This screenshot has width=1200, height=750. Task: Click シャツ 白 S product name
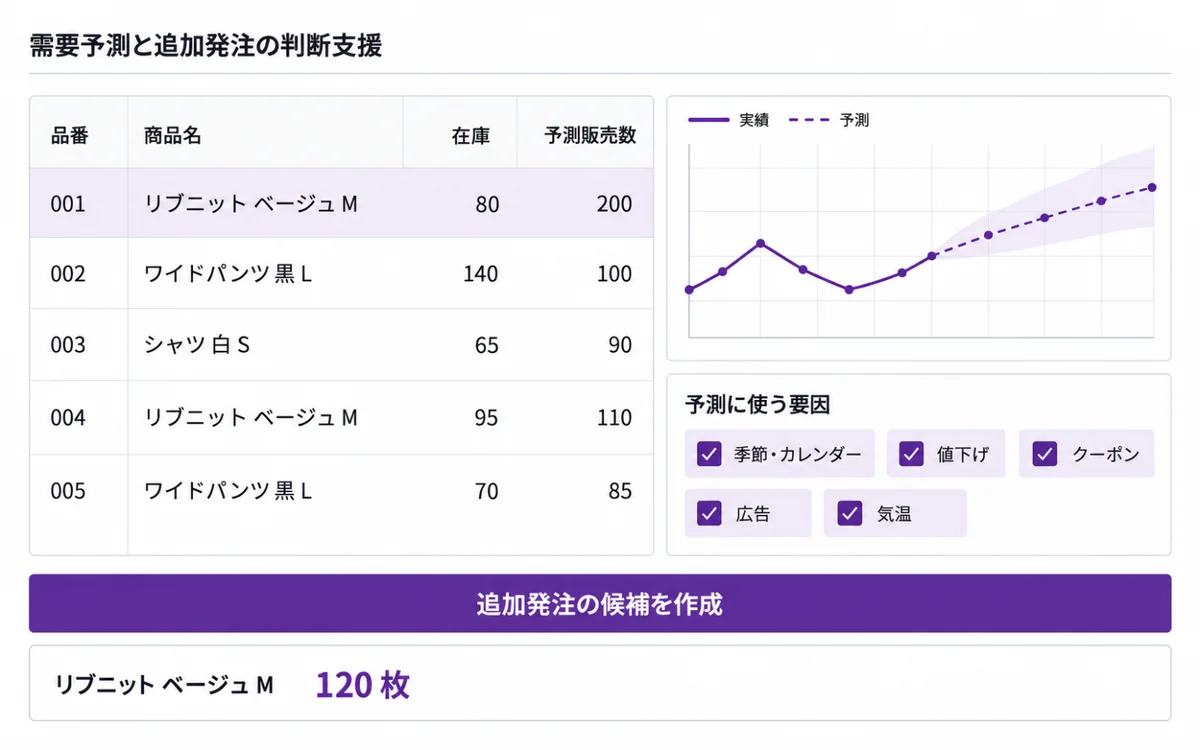pyautogui.click(x=197, y=345)
